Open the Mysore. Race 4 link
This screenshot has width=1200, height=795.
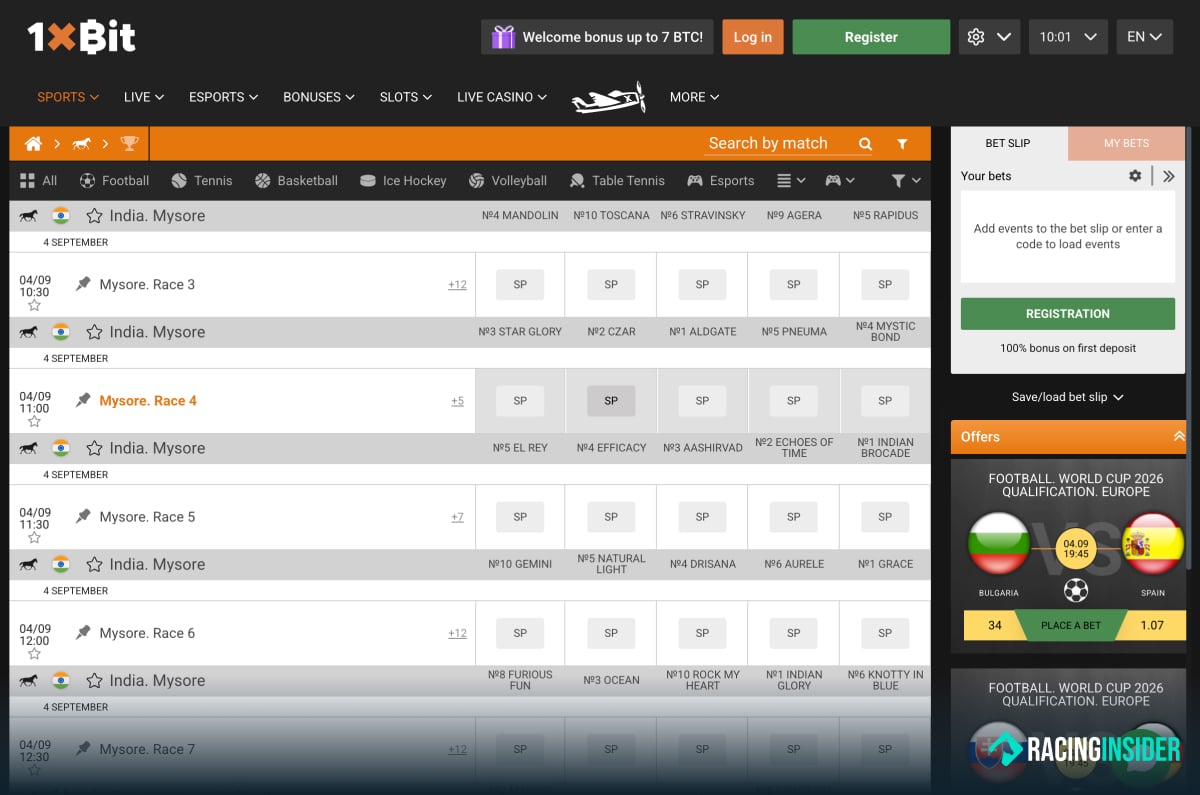148,400
